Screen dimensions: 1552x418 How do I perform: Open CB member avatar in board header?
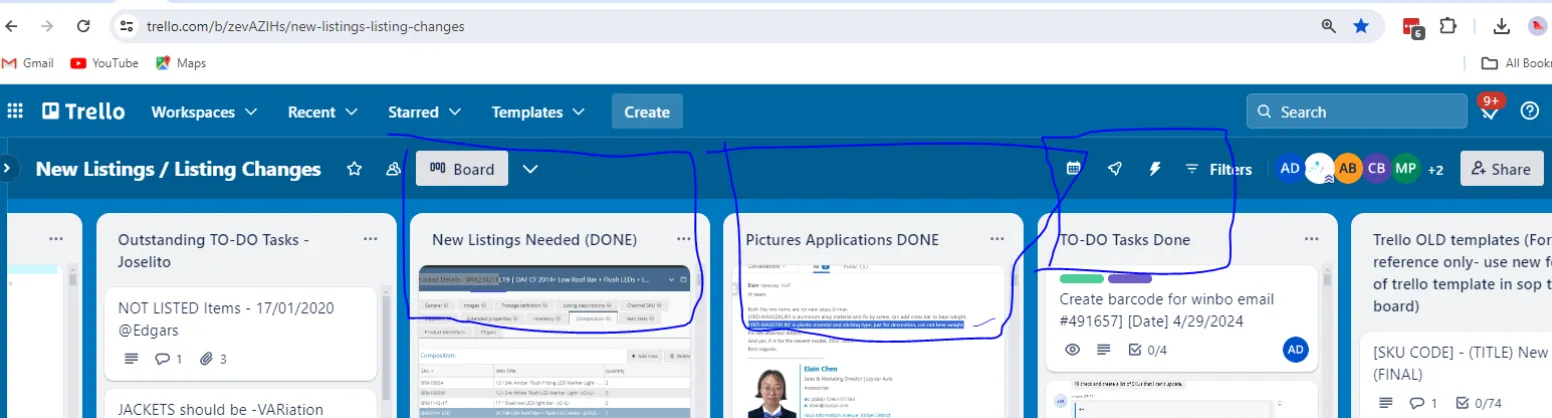tap(1377, 169)
